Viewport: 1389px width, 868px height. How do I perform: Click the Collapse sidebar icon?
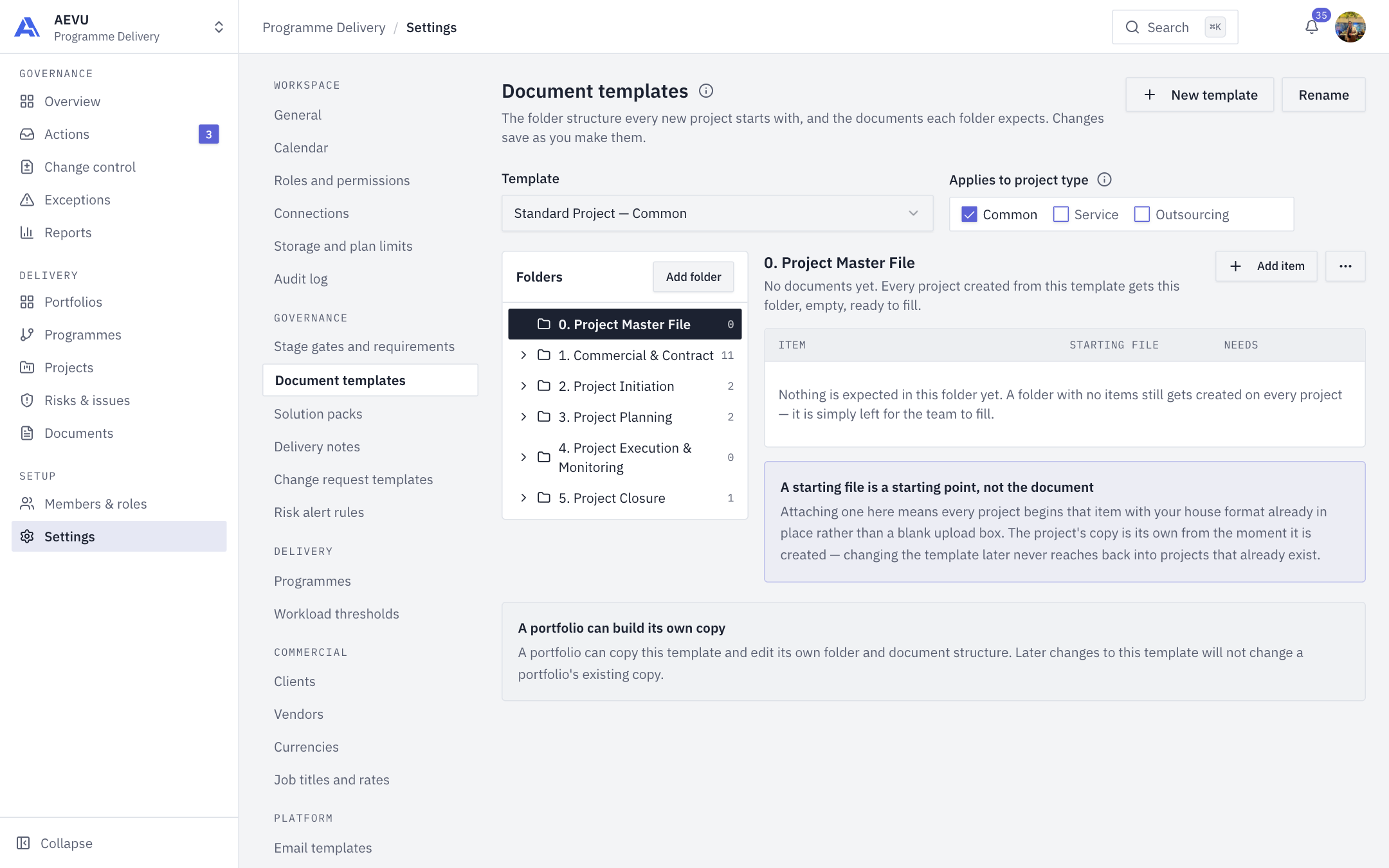click(23, 843)
